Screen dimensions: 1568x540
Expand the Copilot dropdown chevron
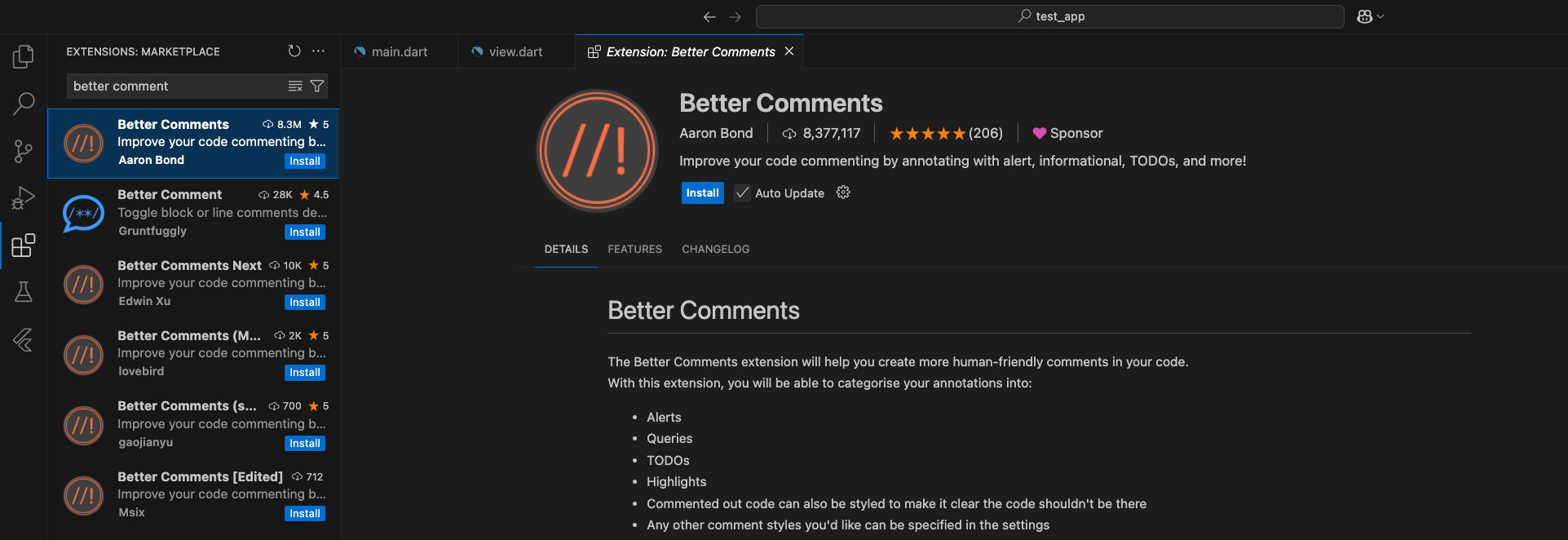(1380, 16)
